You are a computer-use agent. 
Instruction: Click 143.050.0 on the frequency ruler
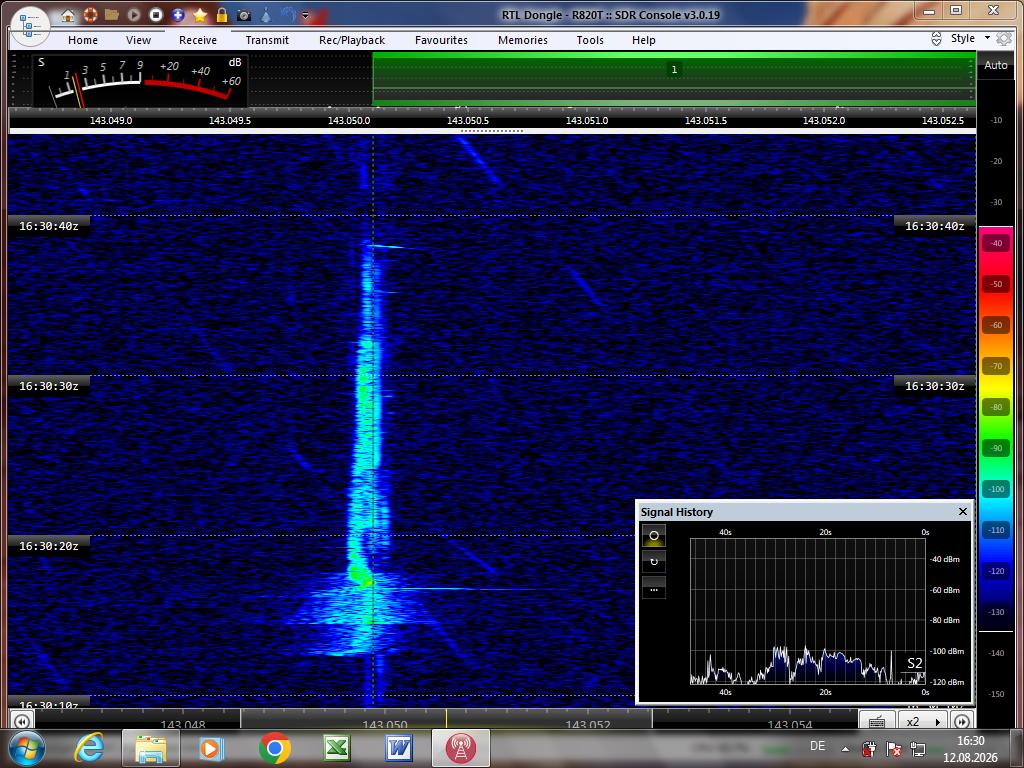(349, 120)
